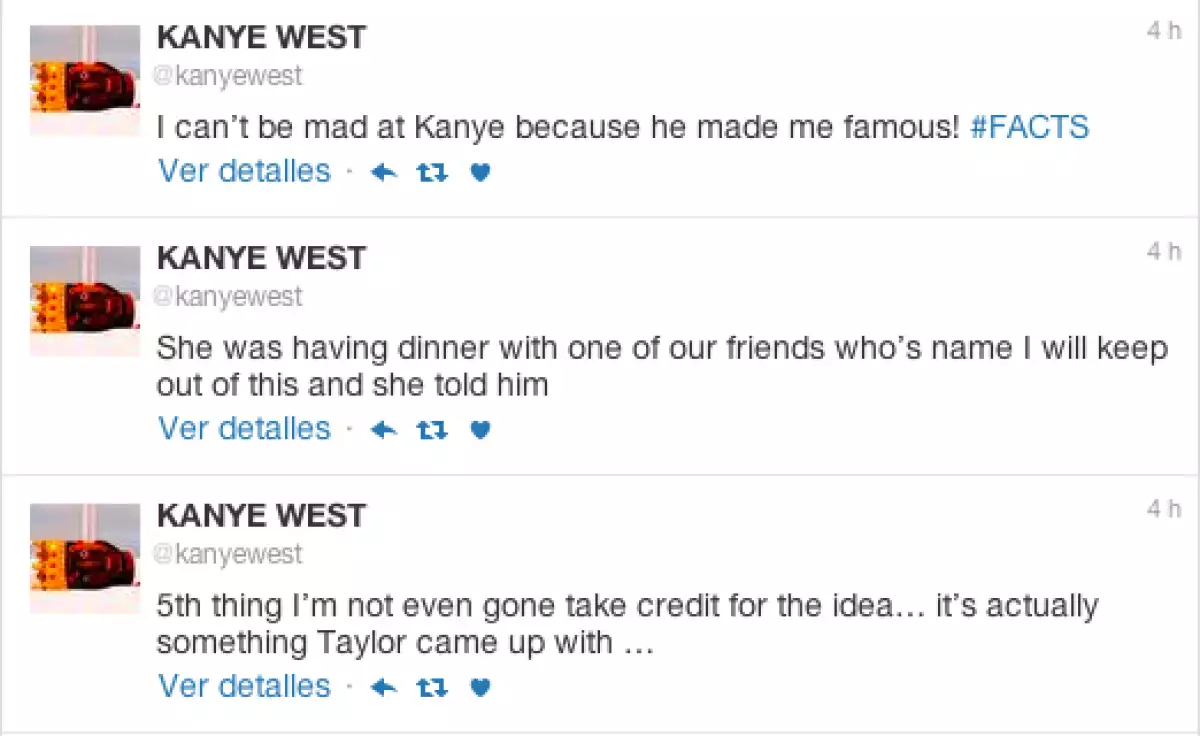Retweet the tweet about the dinner
This screenshot has width=1200, height=736.
[x=430, y=428]
